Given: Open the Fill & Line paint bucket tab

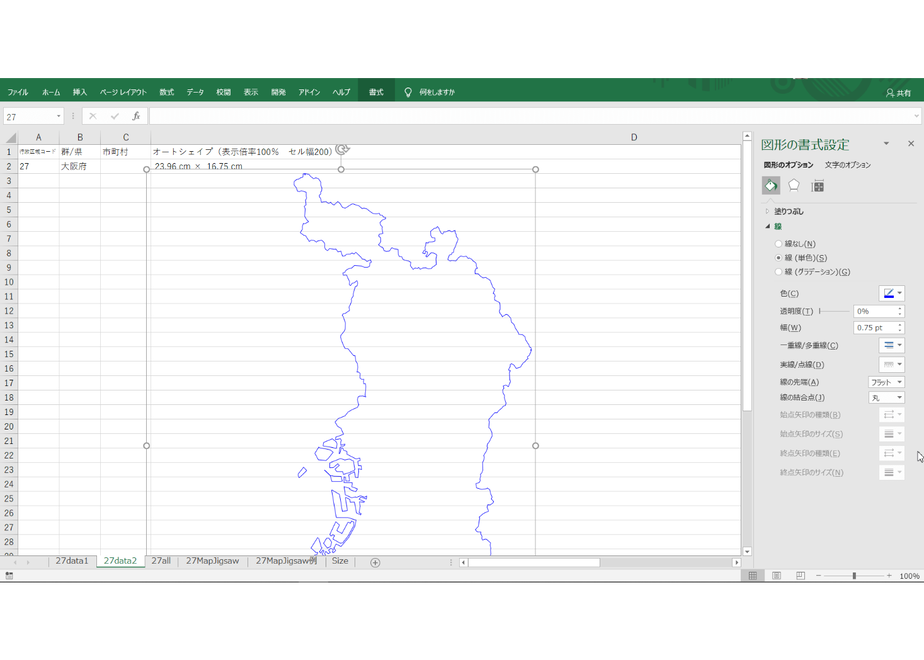Looking at the screenshot, I should tap(771, 186).
